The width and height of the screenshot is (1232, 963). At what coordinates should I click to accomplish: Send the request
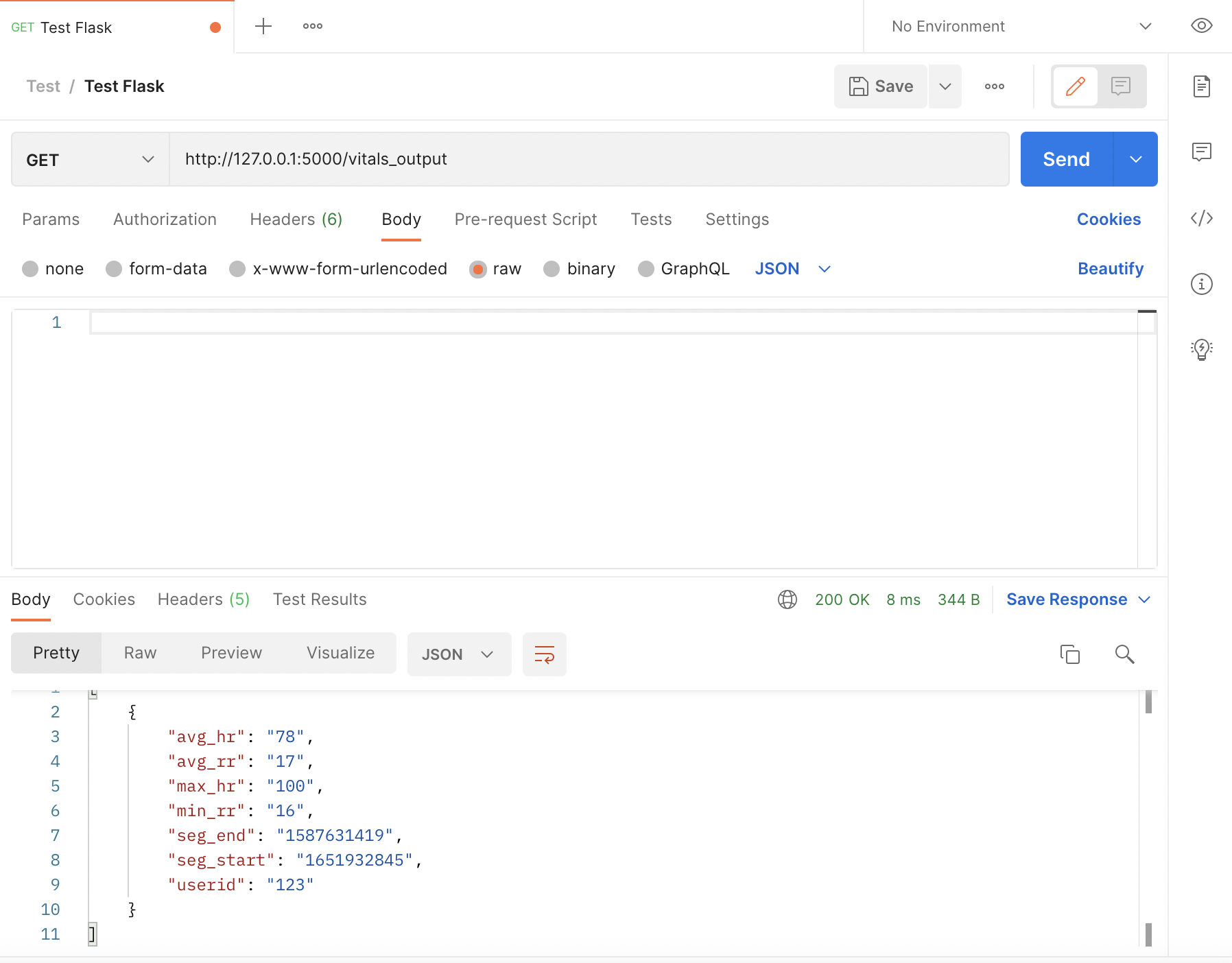coord(1067,159)
